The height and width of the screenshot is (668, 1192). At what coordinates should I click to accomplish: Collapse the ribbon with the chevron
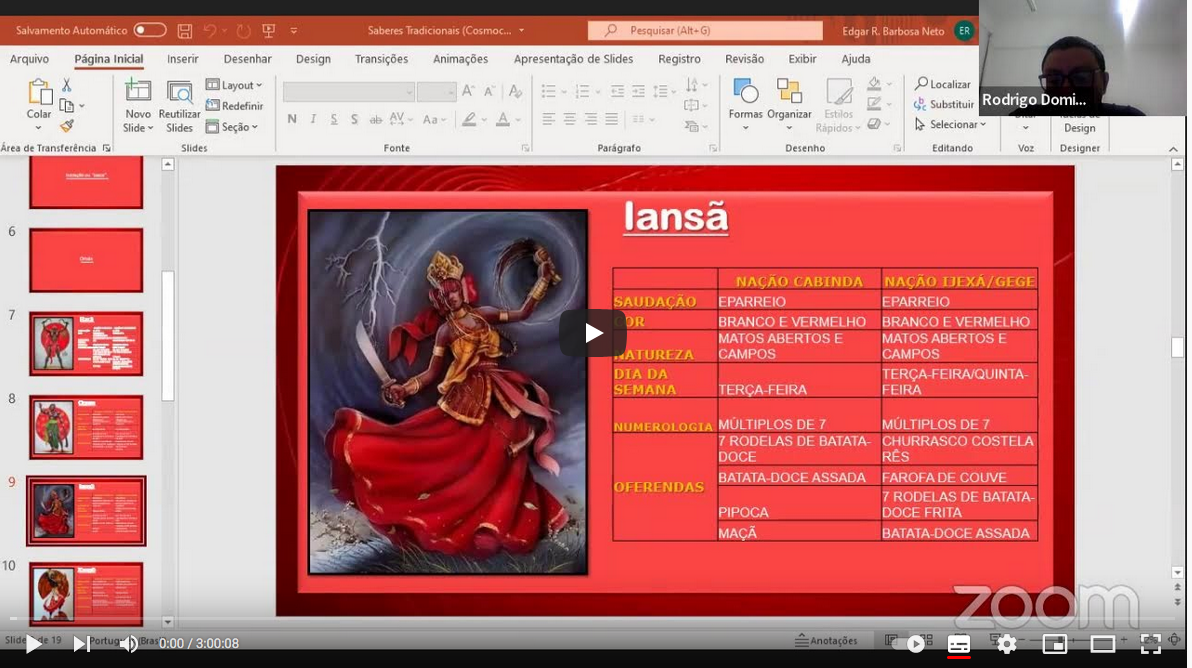[x=1173, y=149]
